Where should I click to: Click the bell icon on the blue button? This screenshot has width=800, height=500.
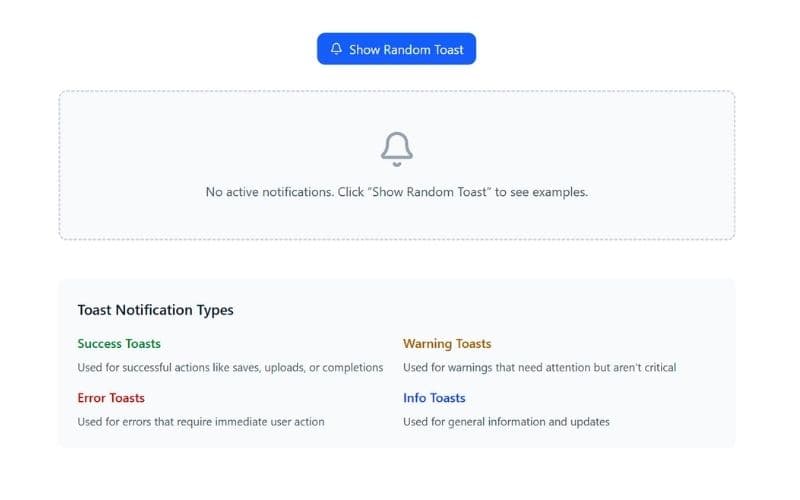[x=336, y=49]
